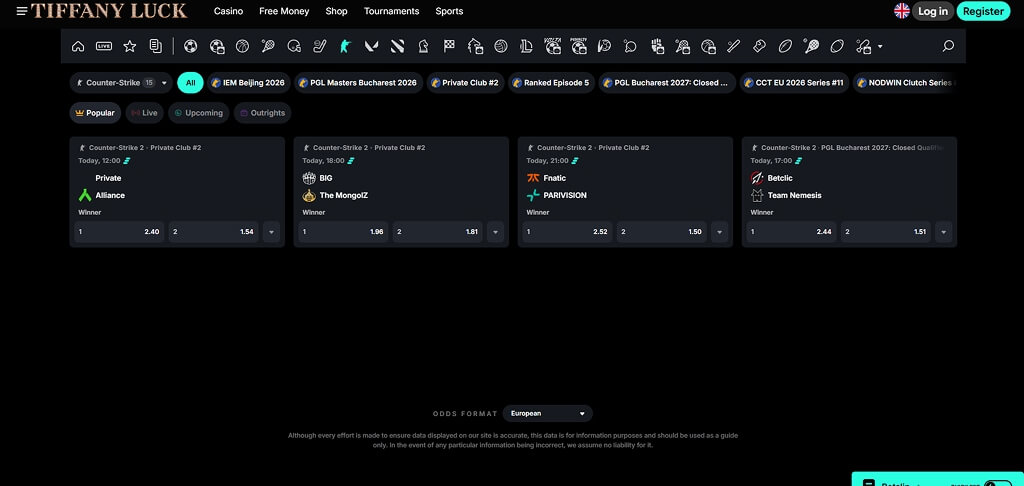
Task: Open the Tournaments menu item
Action: 391,11
